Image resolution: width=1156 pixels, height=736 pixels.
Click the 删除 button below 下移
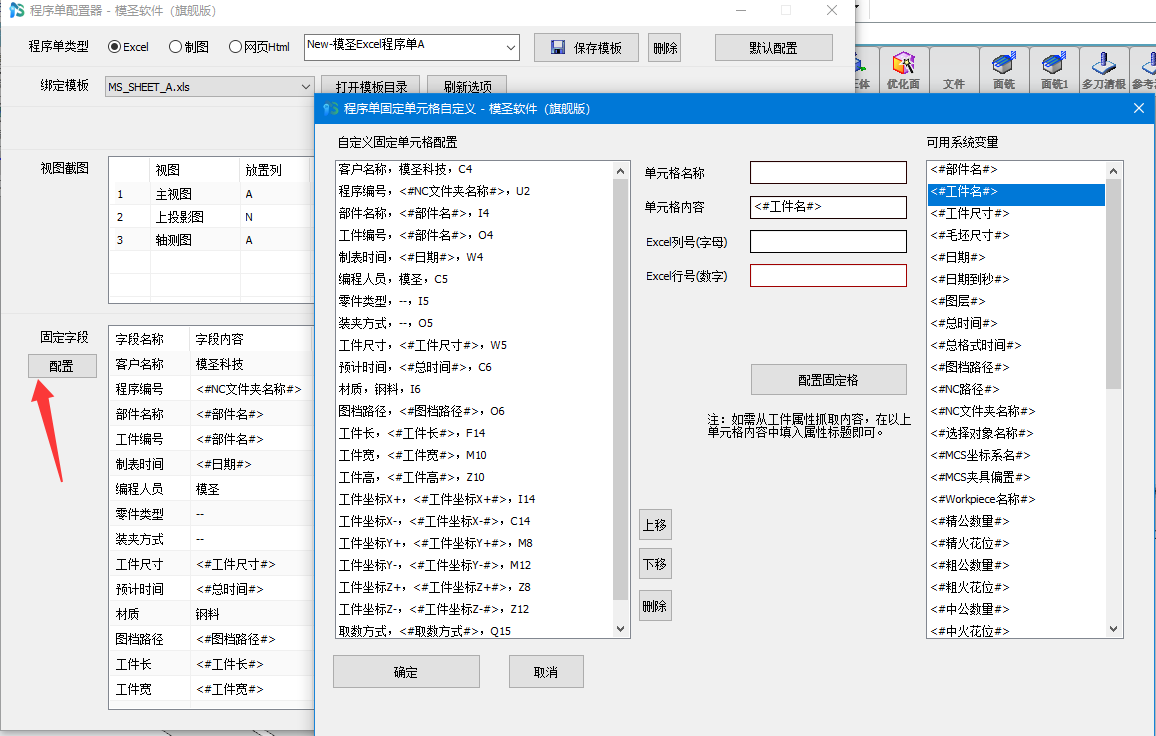[655, 605]
